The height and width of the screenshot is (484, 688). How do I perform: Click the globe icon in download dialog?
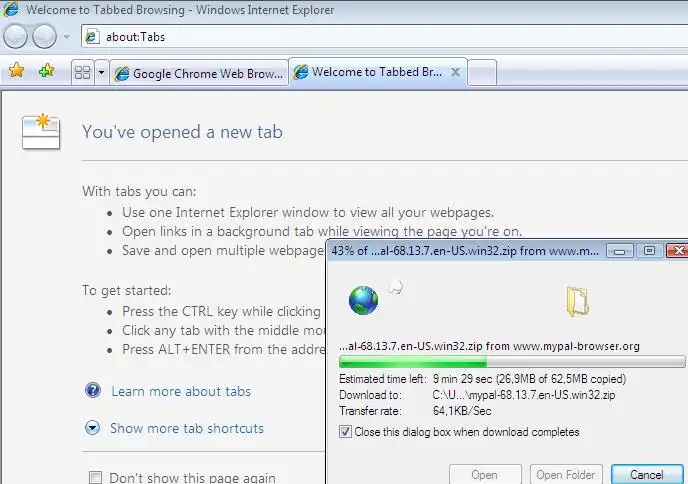(x=363, y=300)
